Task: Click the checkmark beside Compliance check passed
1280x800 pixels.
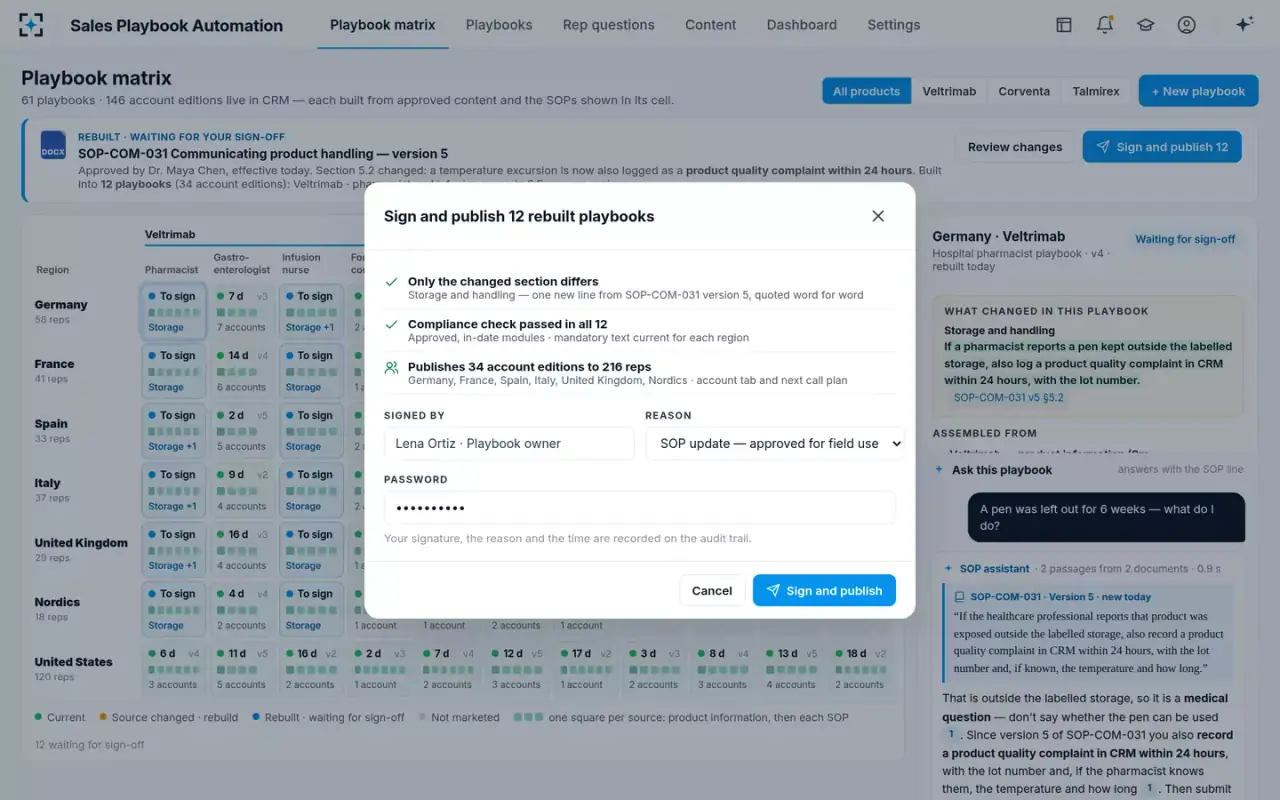Action: click(x=392, y=324)
